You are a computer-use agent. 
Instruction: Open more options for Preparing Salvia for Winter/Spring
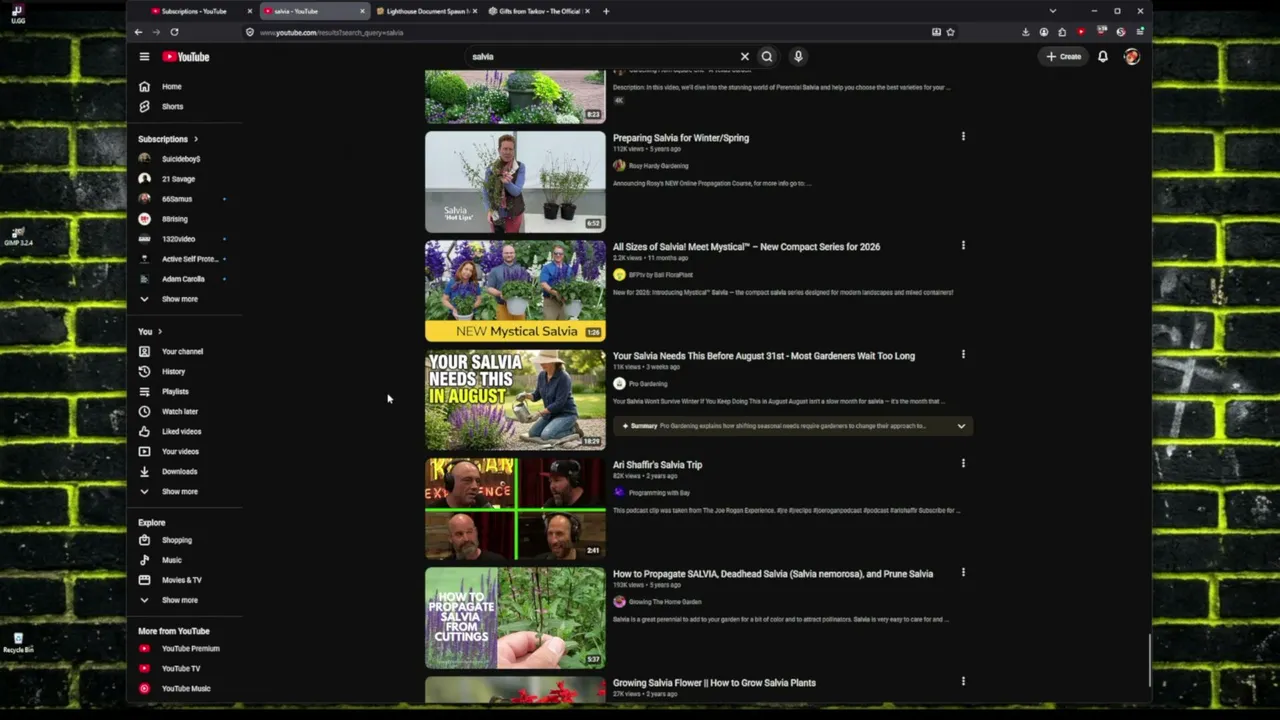point(963,137)
